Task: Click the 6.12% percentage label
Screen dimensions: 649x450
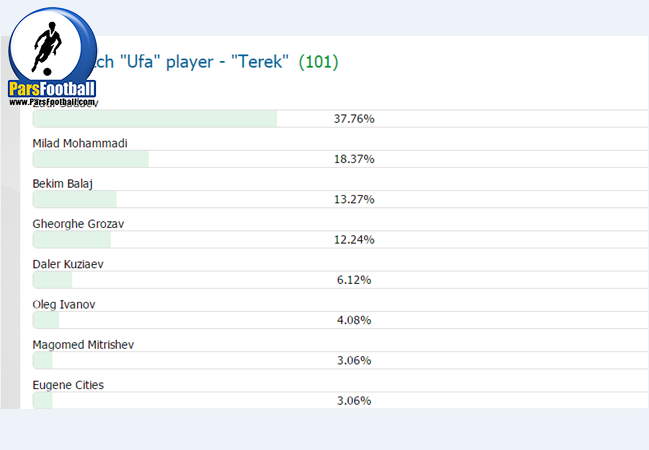Action: pos(354,280)
